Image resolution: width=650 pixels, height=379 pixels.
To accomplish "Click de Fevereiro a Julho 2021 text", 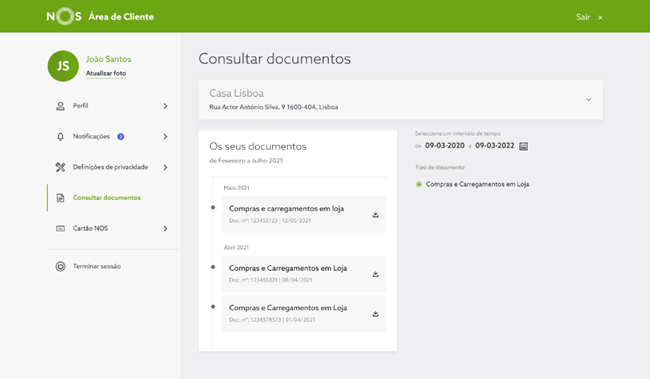I will [246, 160].
